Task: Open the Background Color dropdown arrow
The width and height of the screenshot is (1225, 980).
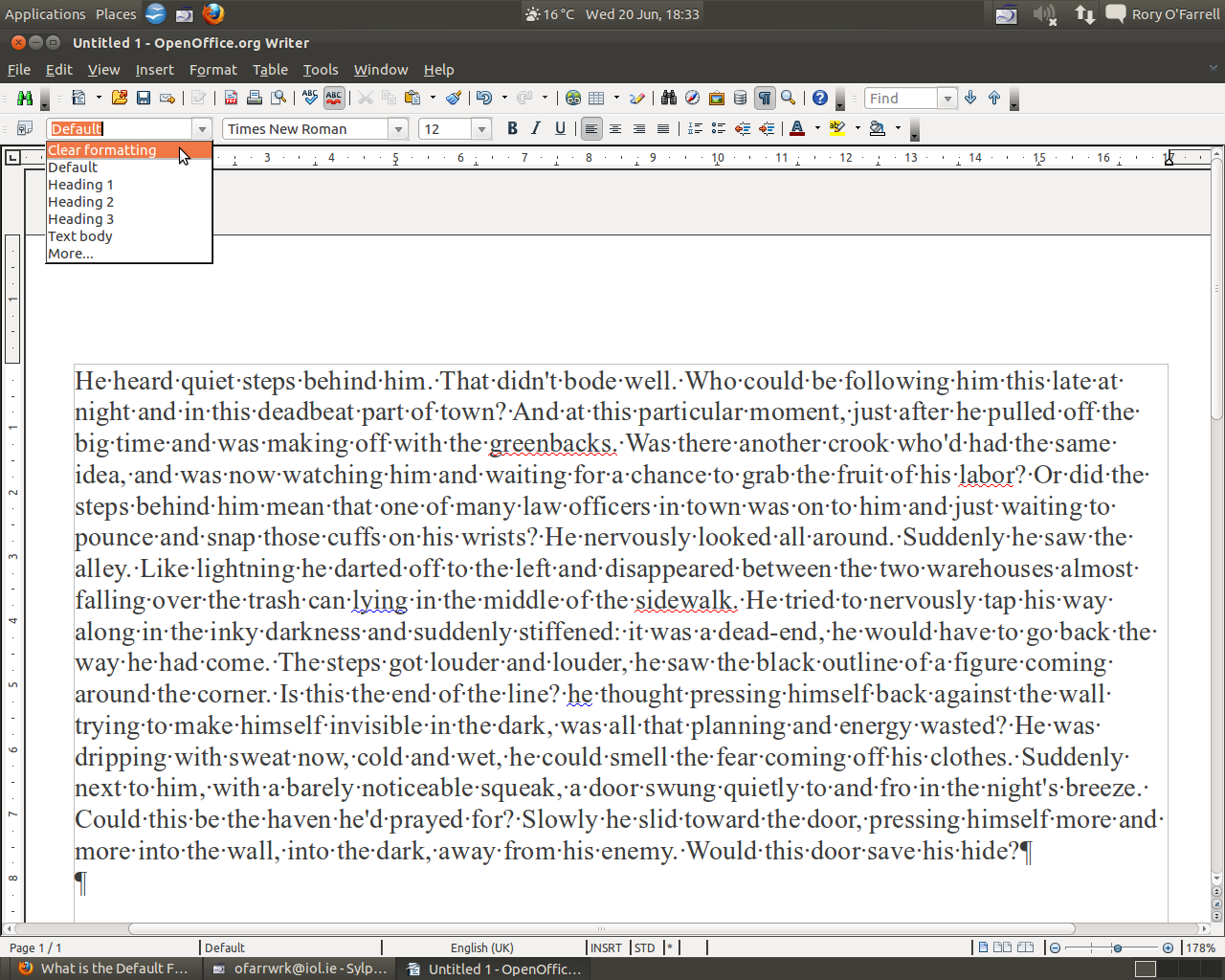Action: (898, 128)
